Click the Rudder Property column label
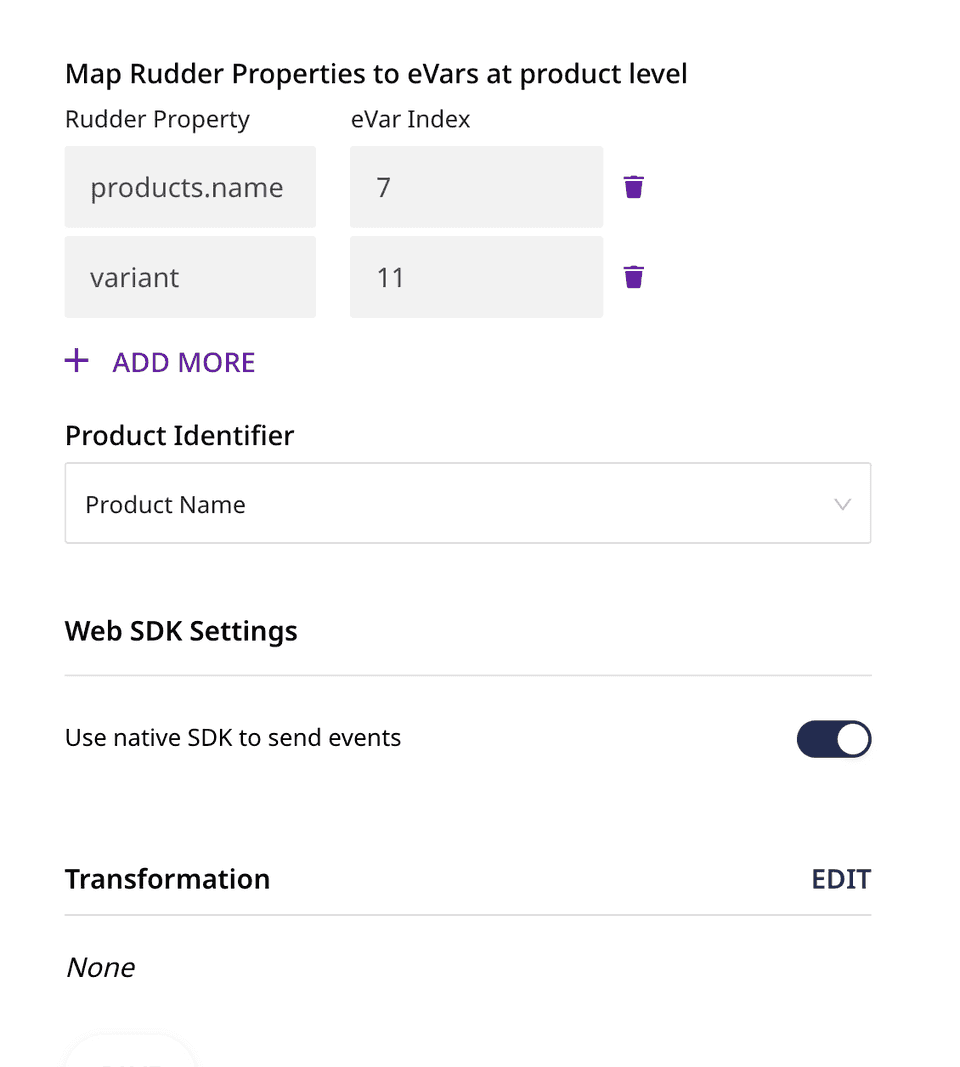This screenshot has width=960, height=1067. pos(157,120)
